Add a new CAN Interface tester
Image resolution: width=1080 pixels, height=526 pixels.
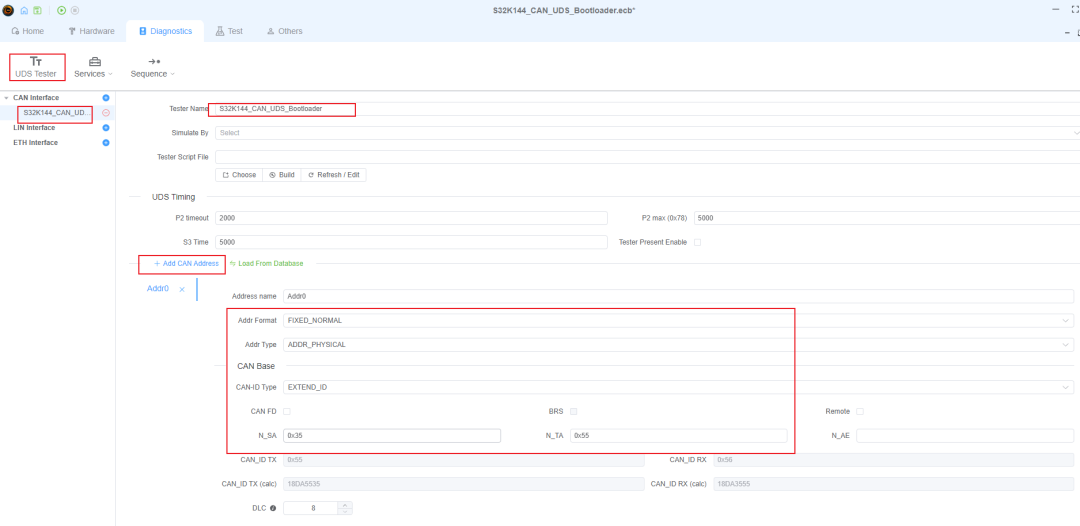[106, 98]
